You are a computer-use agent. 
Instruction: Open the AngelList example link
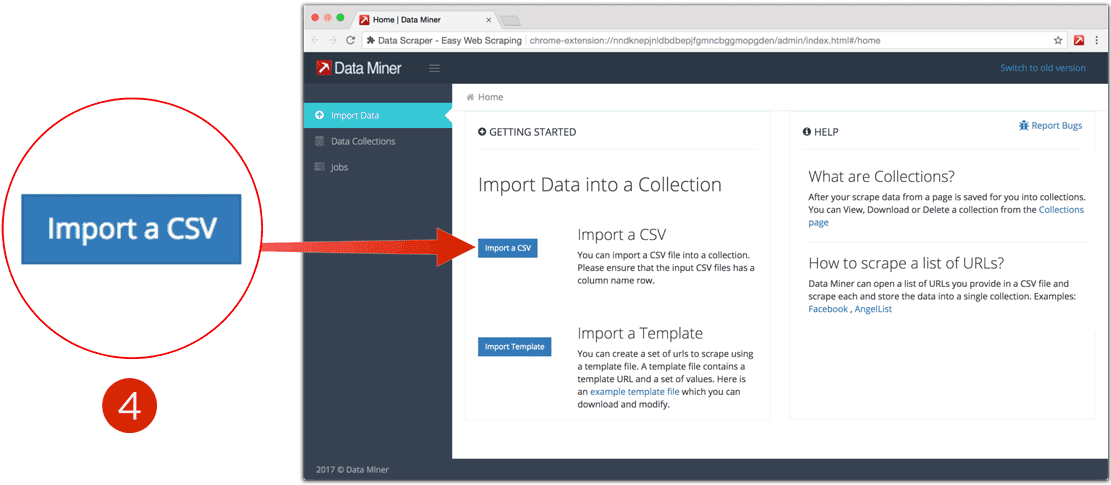tap(873, 309)
